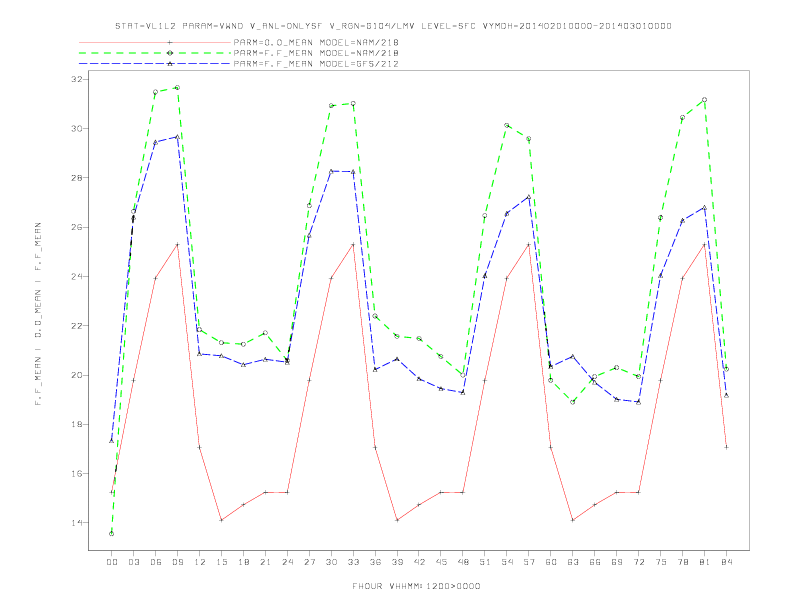This screenshot has width=792, height=612.
Task: Click x-axis tick label 57
Action: (529, 562)
